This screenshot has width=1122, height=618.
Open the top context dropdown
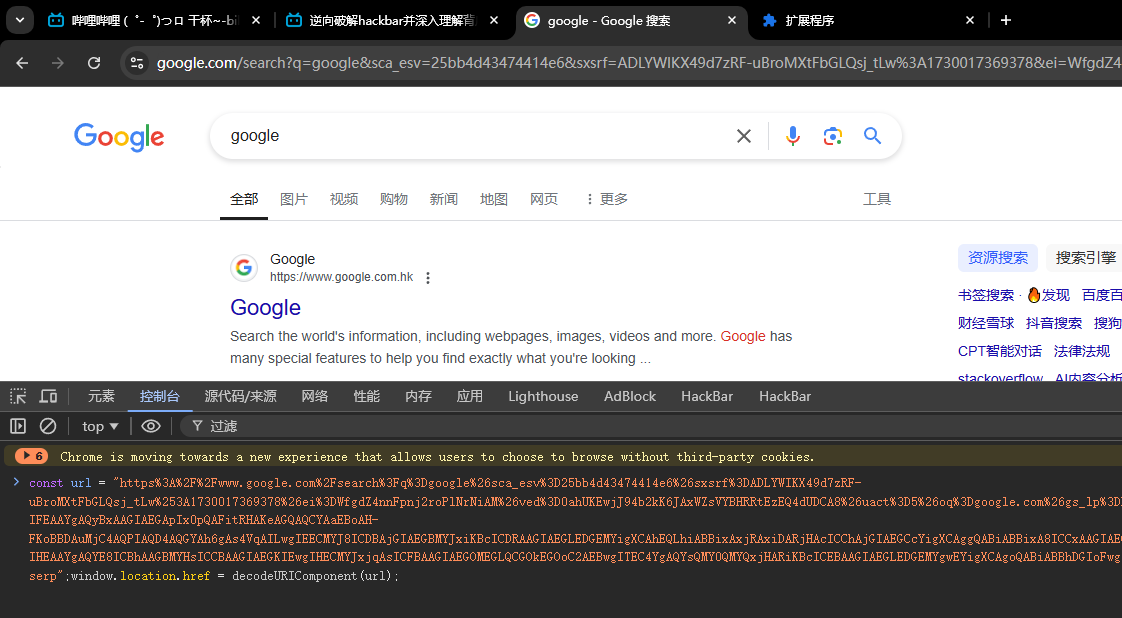(101, 426)
